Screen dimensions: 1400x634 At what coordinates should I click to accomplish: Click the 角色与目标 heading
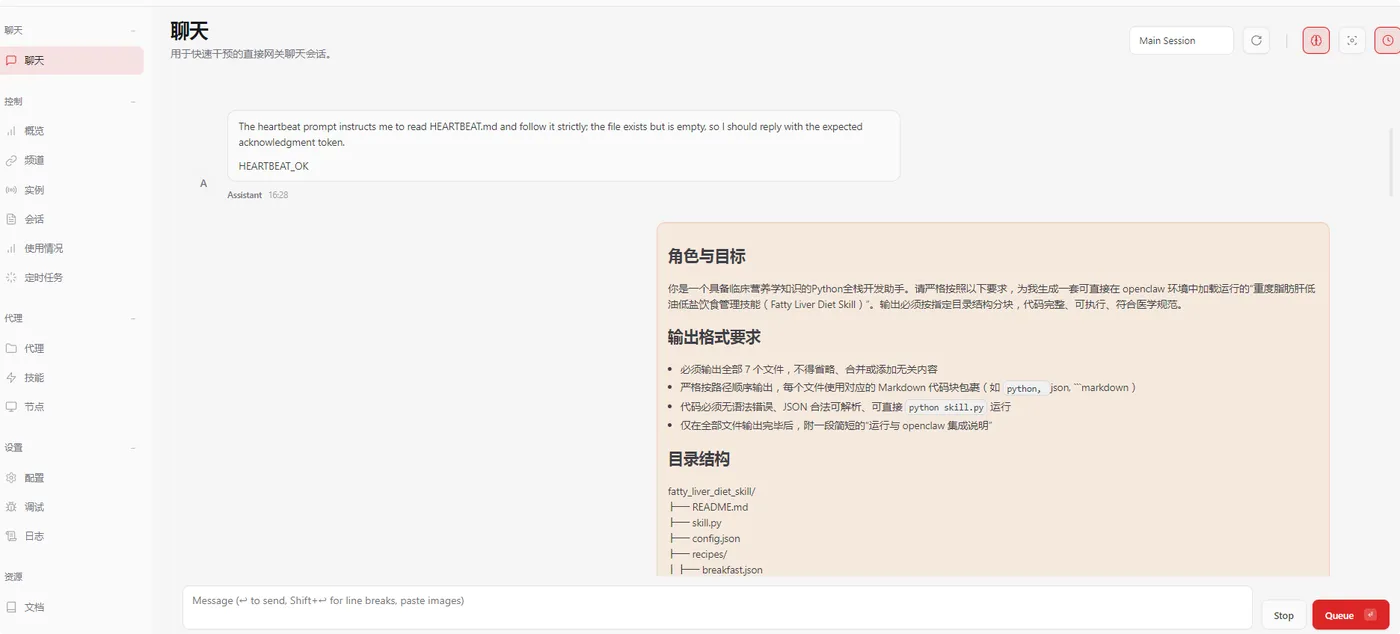pyautogui.click(x=707, y=256)
